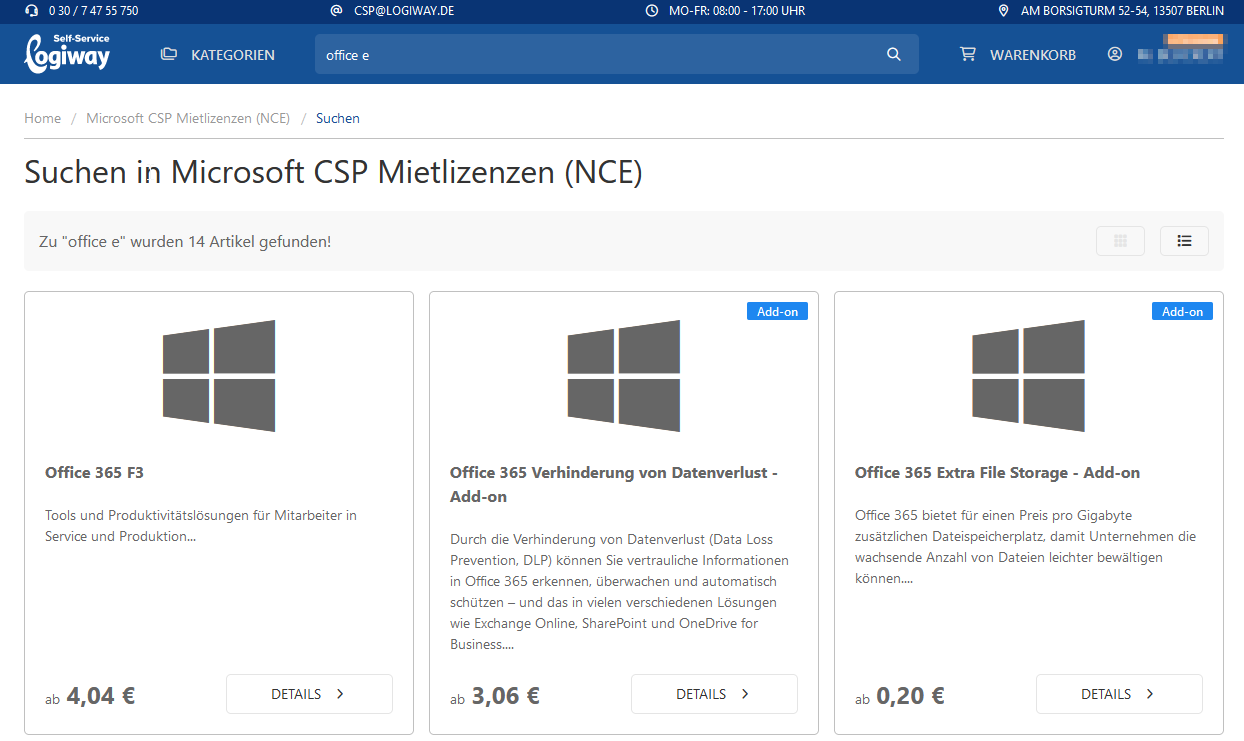
Task: Open details for Verhinderung von Datenverlust add-on
Action: [714, 694]
